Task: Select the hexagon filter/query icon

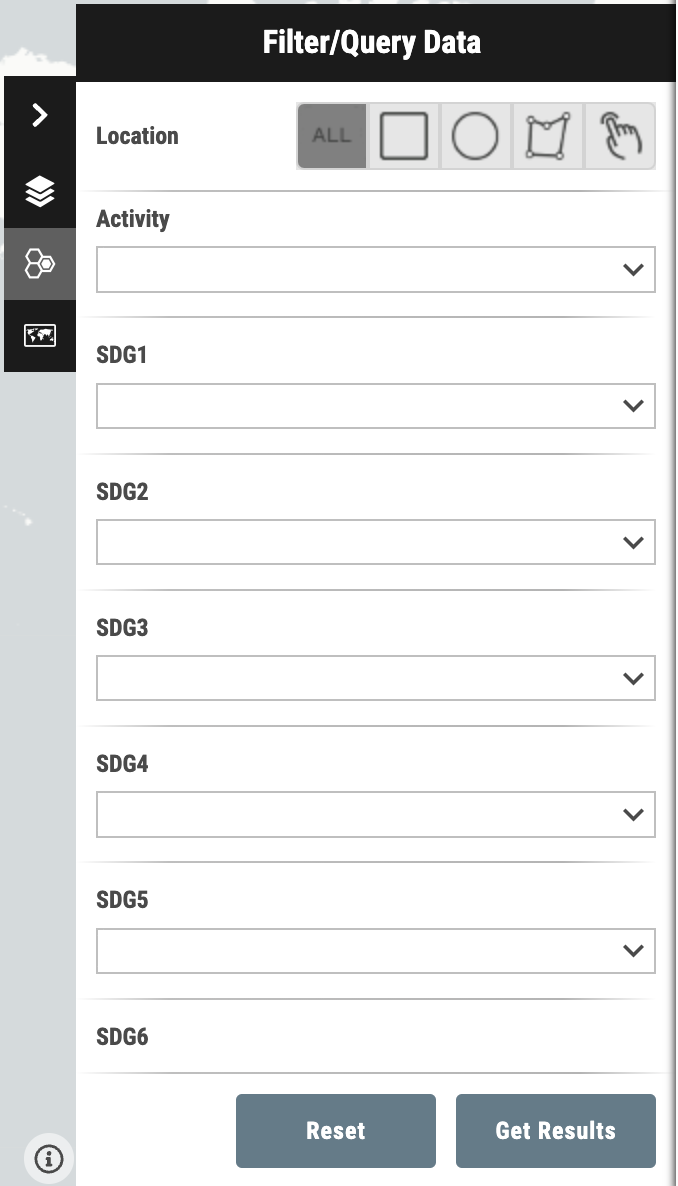Action: click(40, 264)
